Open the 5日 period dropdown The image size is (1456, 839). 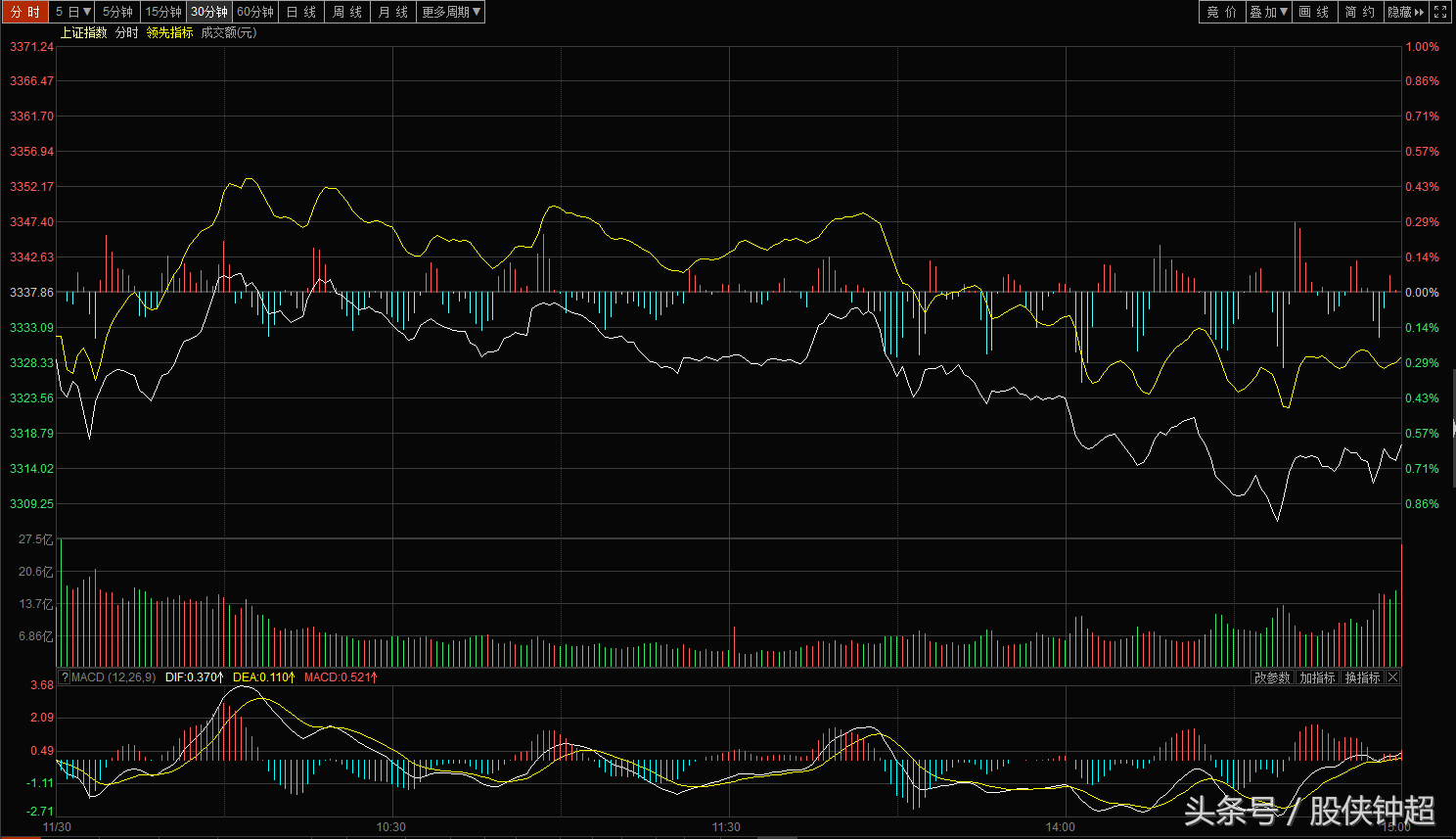73,12
